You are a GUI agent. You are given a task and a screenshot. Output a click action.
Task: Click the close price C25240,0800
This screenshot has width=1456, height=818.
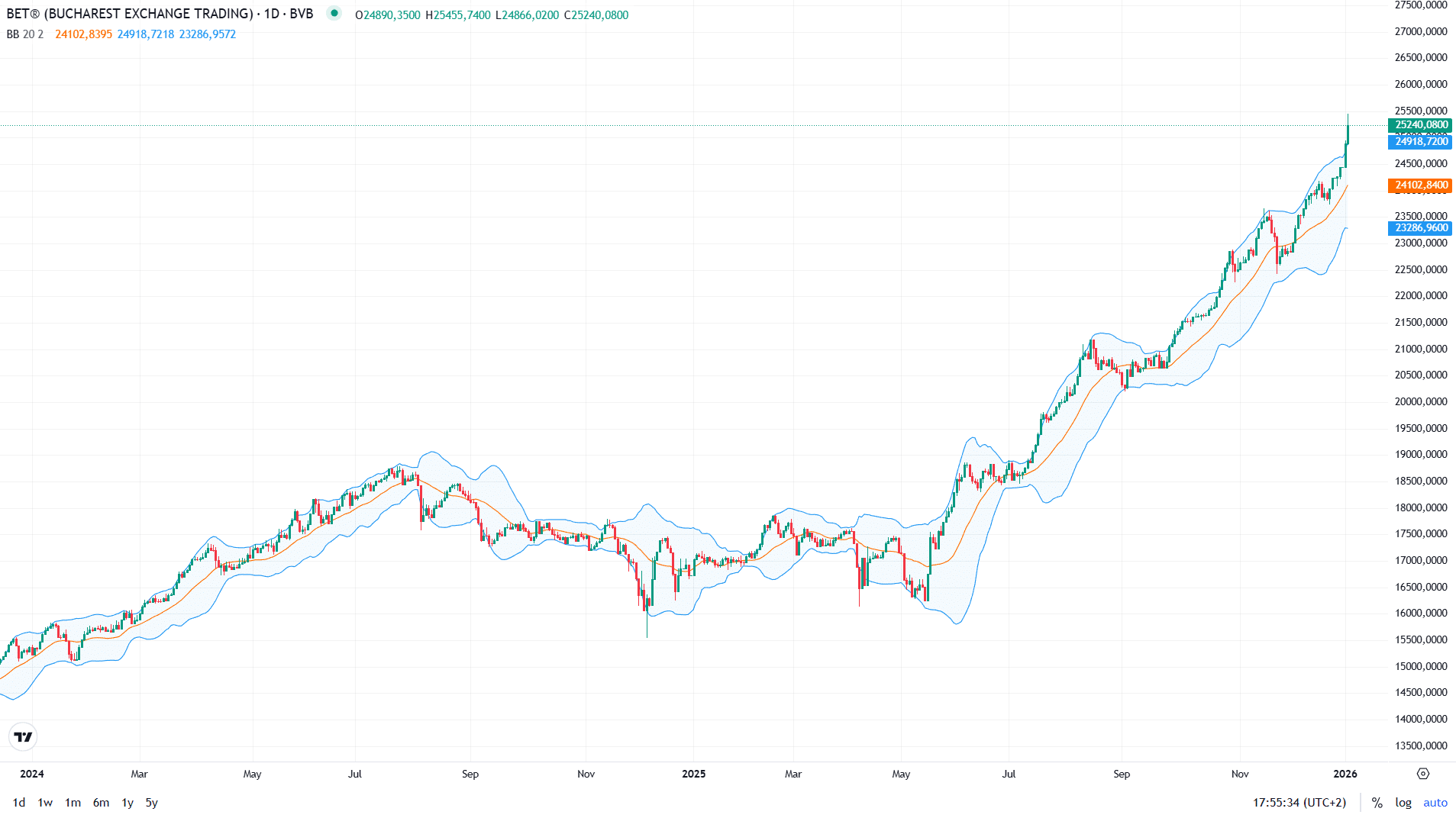(596, 15)
